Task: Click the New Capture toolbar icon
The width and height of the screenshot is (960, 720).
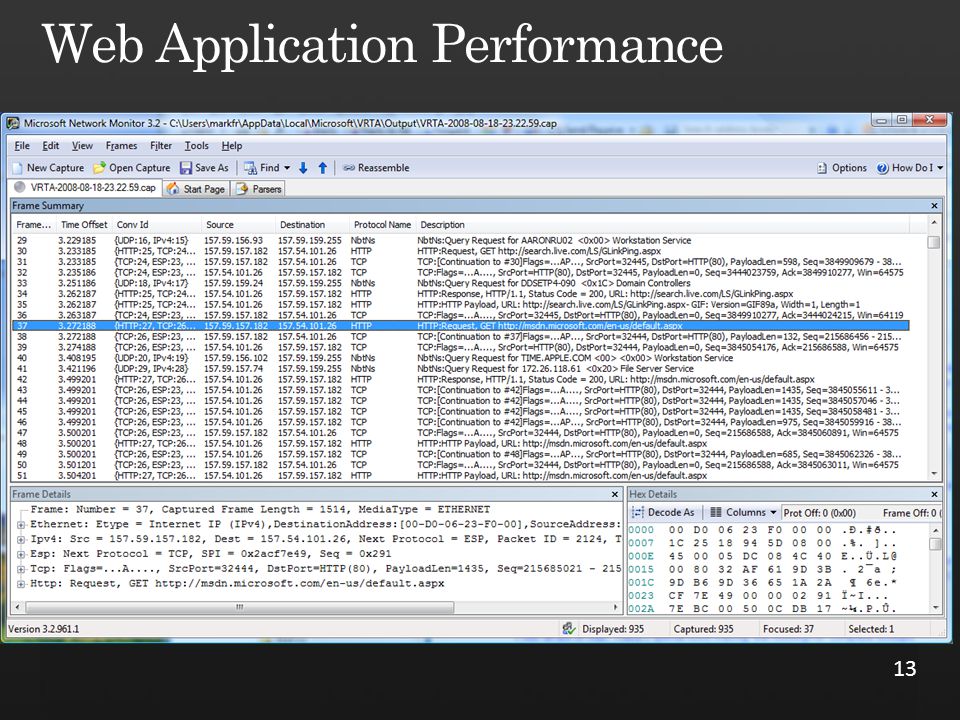Action: tap(18, 168)
